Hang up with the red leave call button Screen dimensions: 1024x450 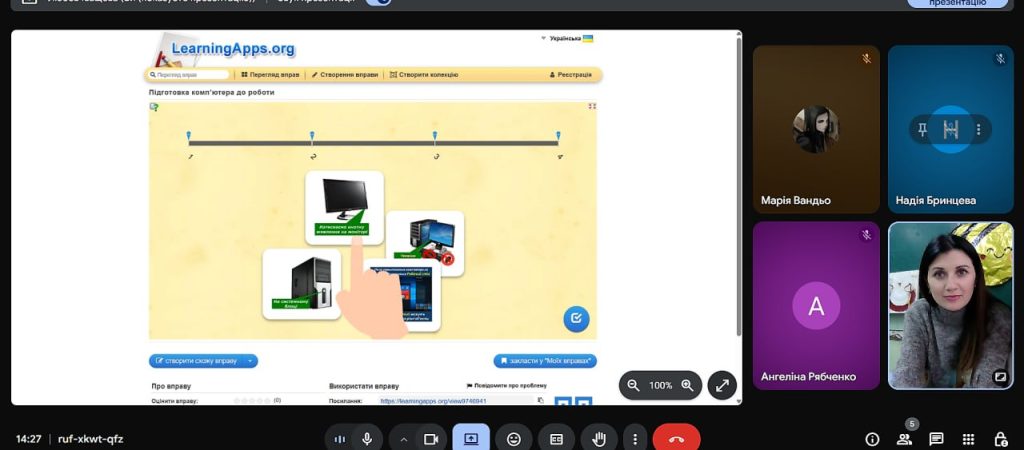click(x=676, y=439)
